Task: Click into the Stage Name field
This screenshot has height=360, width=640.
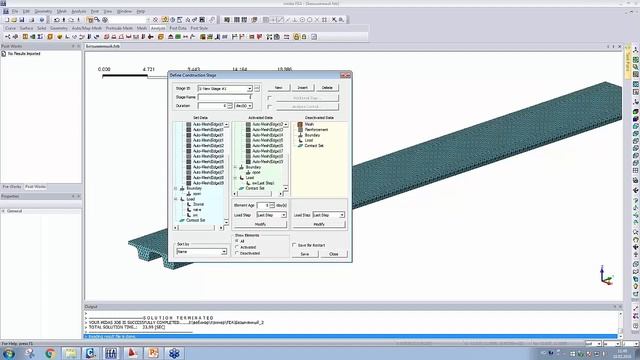Action: point(224,97)
